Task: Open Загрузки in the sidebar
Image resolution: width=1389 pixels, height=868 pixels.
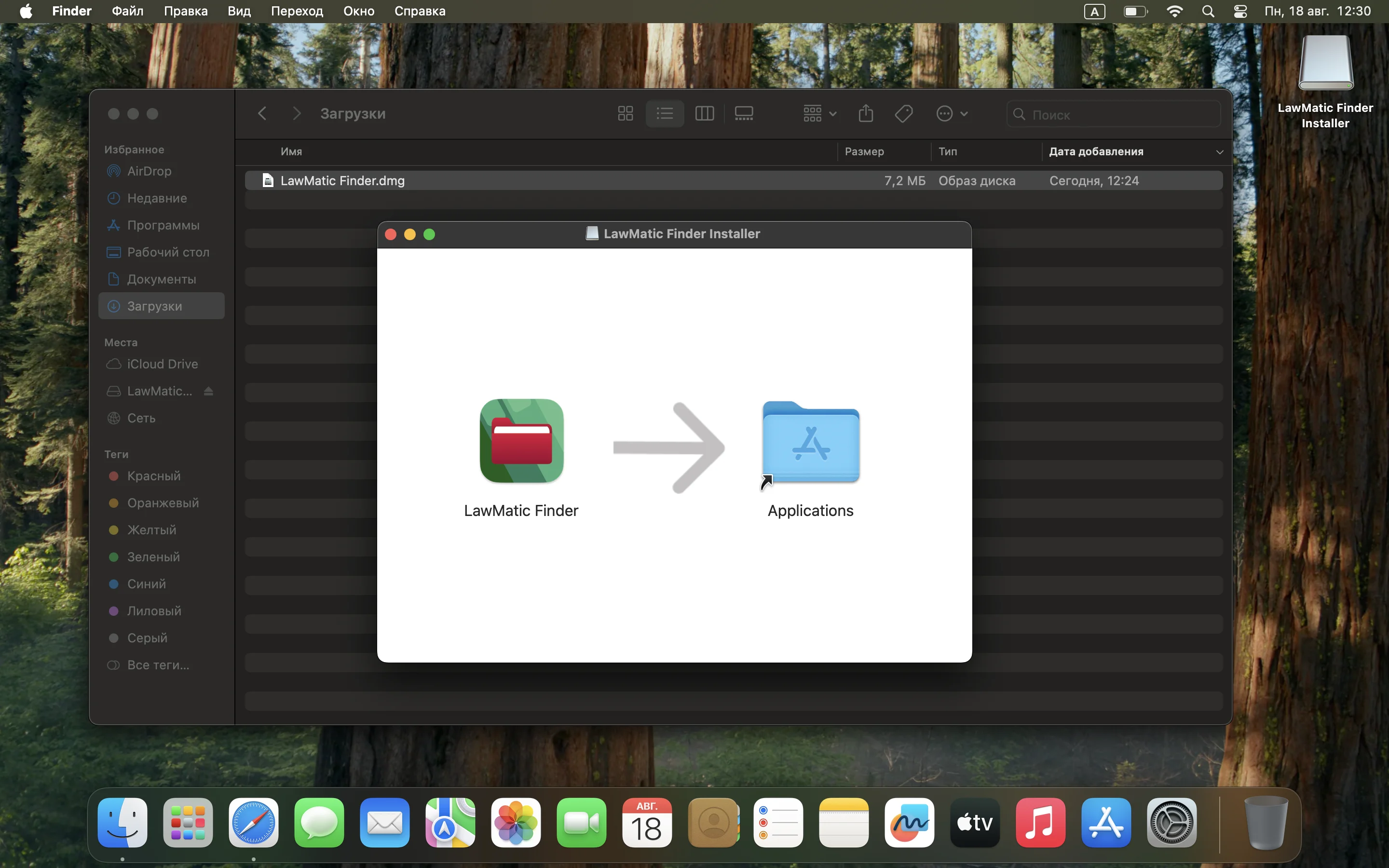Action: pyautogui.click(x=161, y=306)
